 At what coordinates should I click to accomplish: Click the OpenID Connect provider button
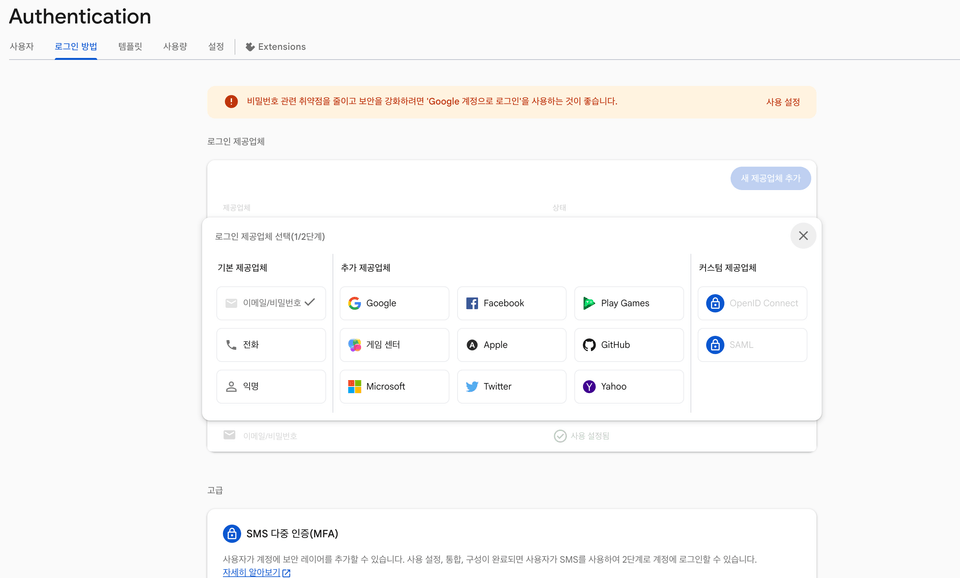[x=752, y=303]
